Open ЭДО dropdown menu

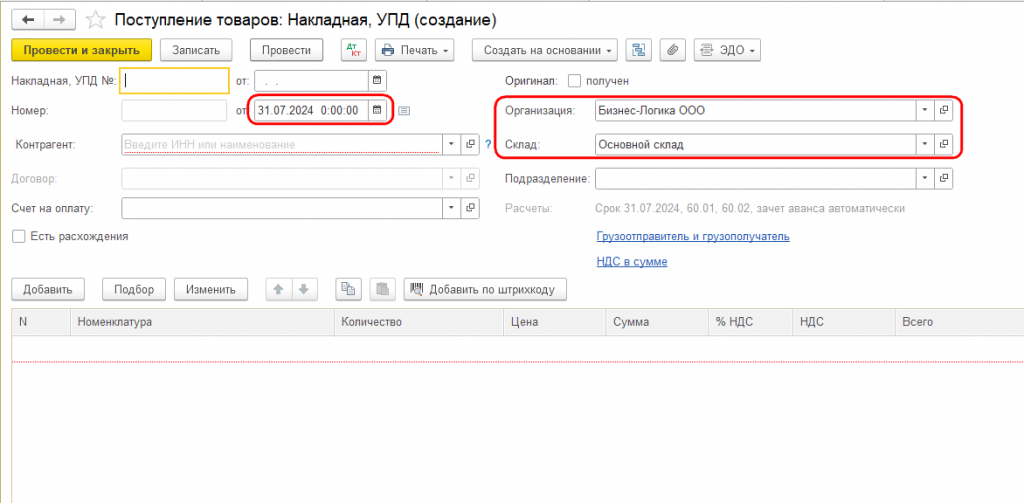(727, 50)
